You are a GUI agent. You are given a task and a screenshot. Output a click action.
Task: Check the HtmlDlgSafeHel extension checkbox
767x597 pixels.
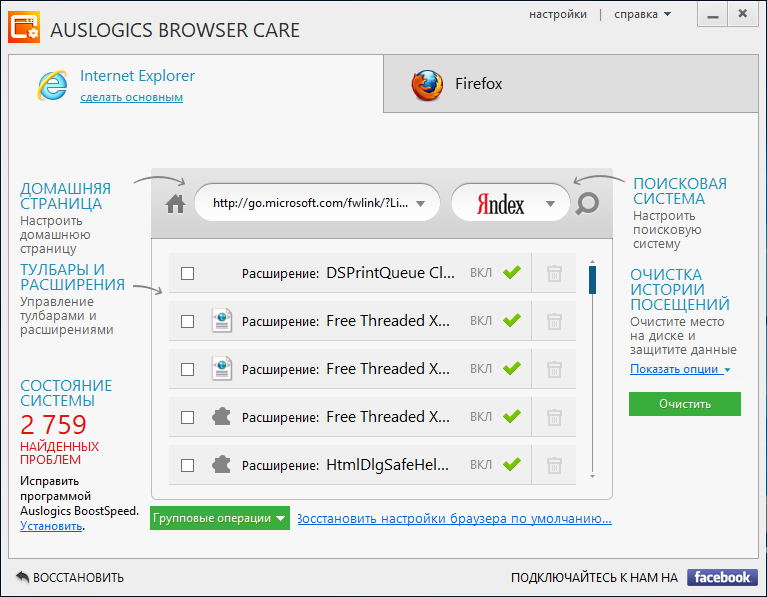point(187,465)
